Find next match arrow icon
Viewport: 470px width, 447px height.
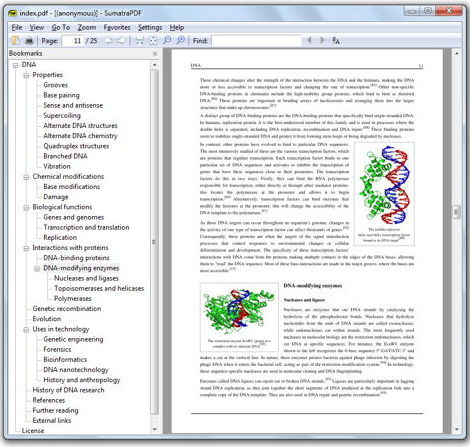(322, 40)
